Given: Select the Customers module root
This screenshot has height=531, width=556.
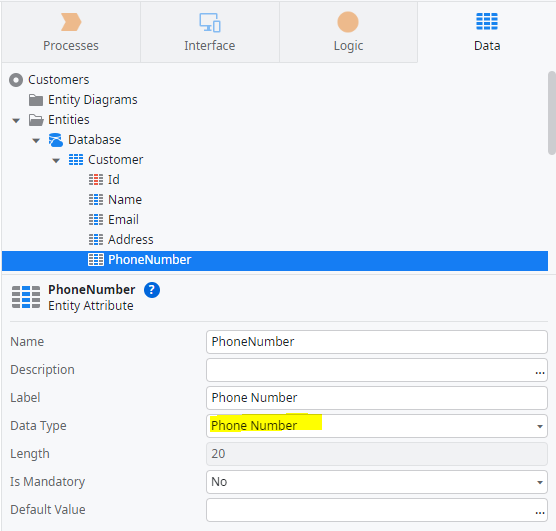Looking at the screenshot, I should pos(59,80).
